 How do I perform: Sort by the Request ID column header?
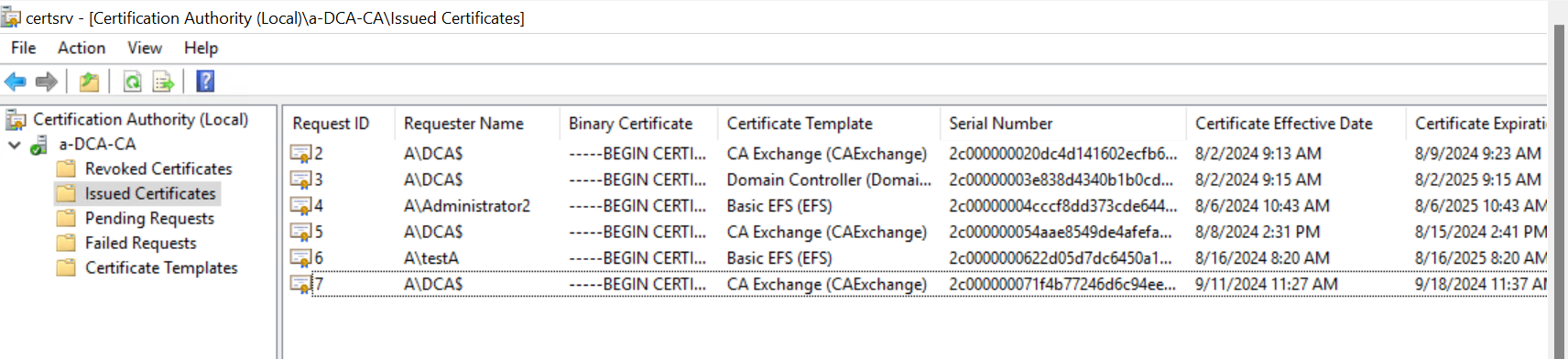pyautogui.click(x=339, y=124)
